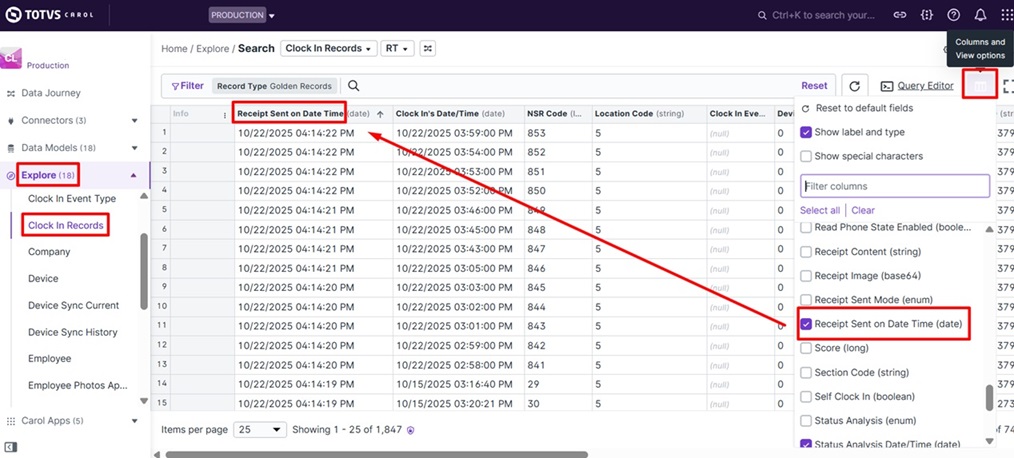Image resolution: width=1014 pixels, height=458 pixels.
Task: Check Score (long) column
Action: 806,348
